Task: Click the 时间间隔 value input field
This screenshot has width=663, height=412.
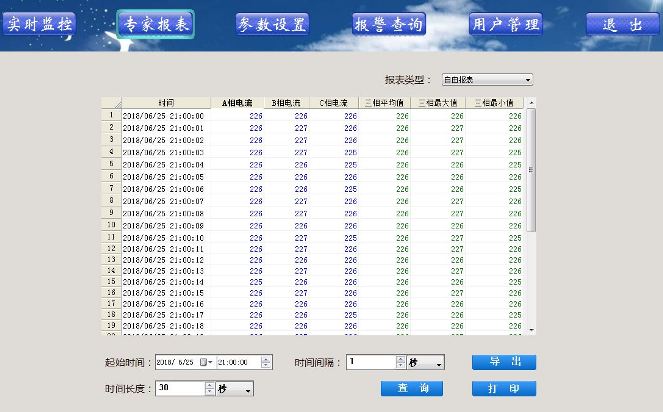Action: 371,362
